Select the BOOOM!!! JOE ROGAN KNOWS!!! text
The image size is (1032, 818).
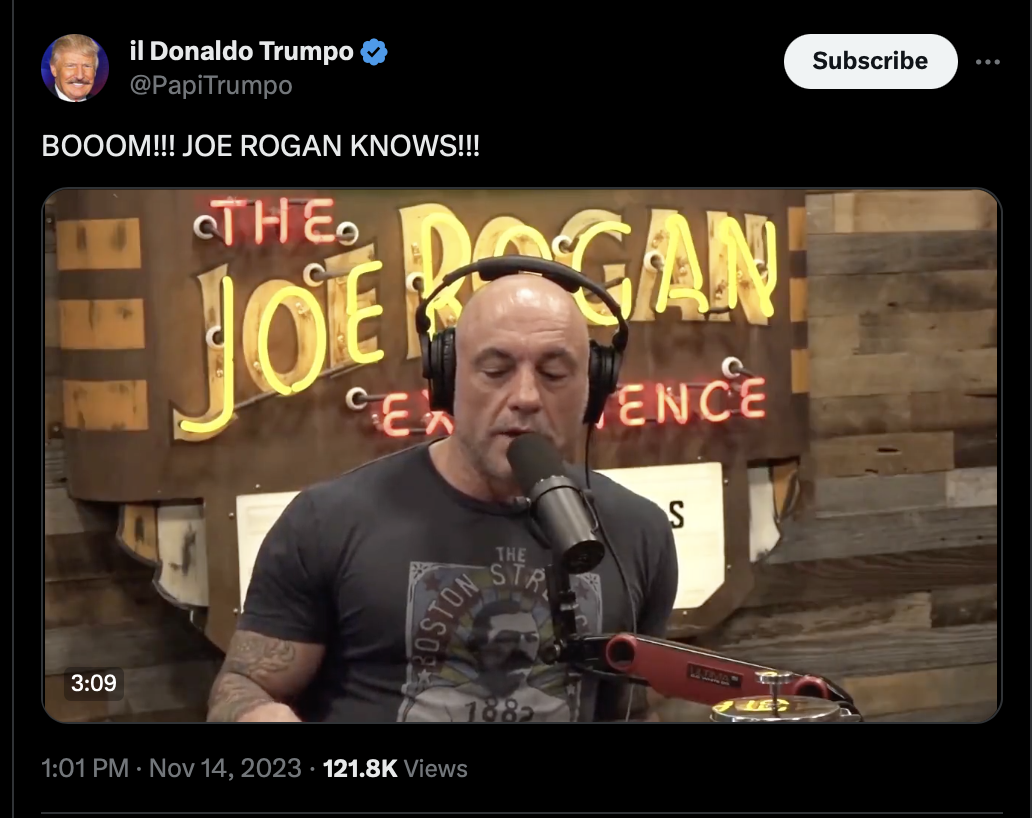point(261,146)
